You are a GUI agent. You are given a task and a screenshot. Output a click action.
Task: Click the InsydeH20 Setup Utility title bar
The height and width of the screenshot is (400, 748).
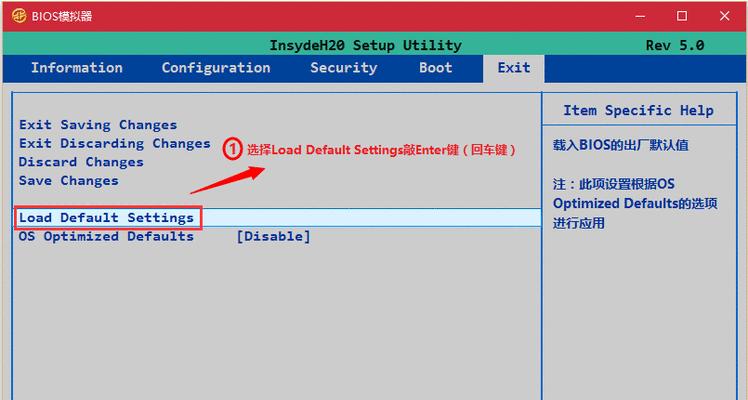(x=365, y=45)
